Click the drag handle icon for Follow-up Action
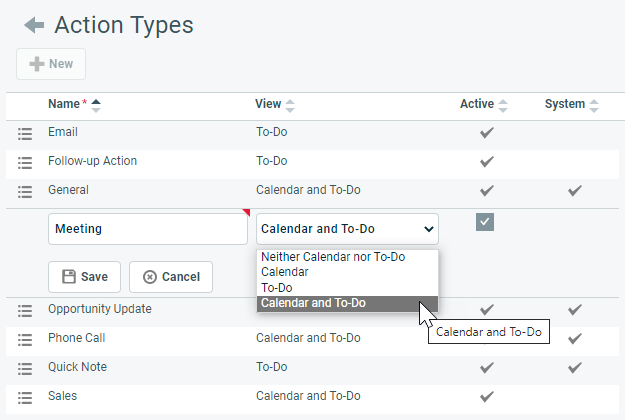Screen dimensions: 625x420 [x=25, y=162]
